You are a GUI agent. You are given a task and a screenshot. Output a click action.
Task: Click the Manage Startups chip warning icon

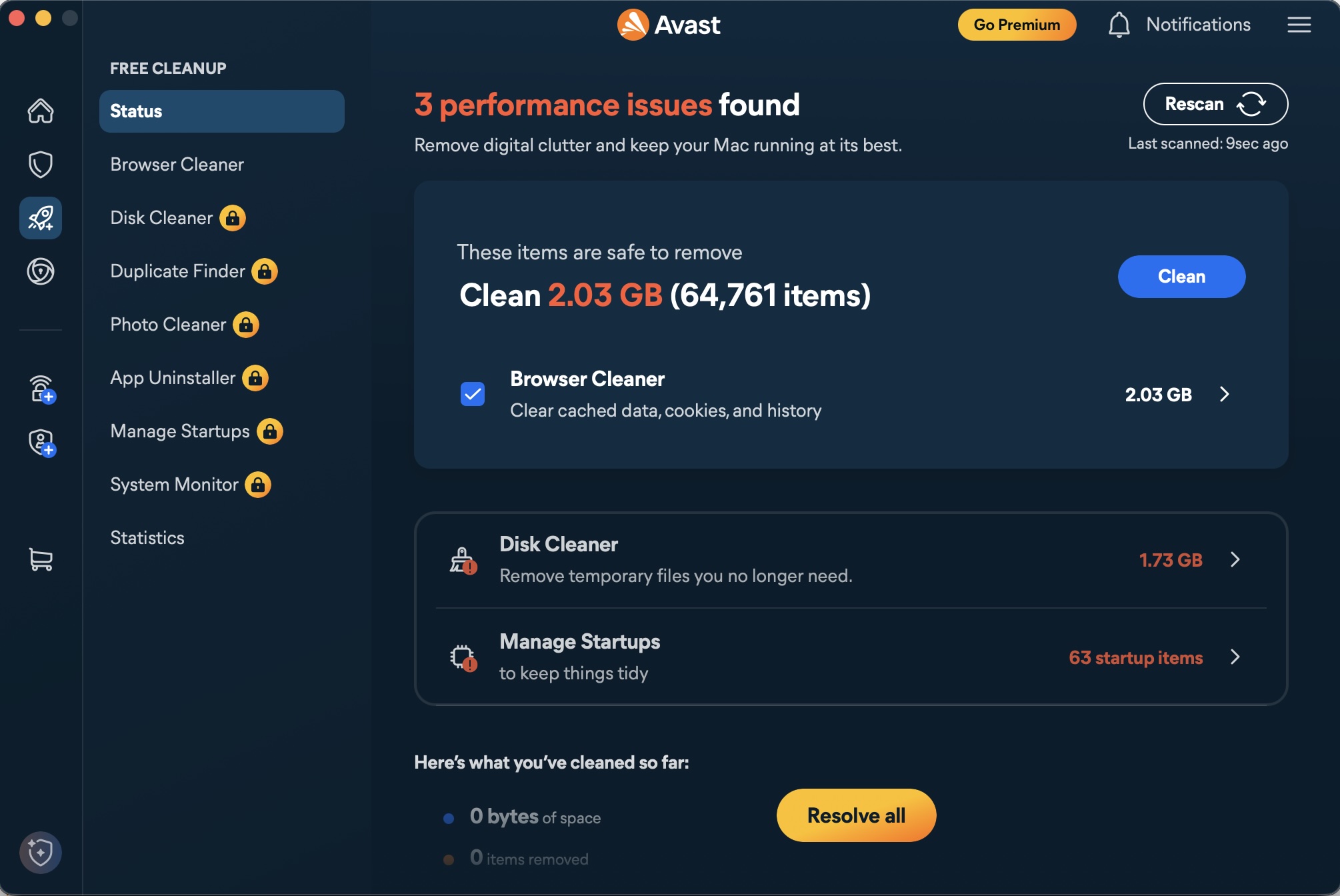click(463, 658)
